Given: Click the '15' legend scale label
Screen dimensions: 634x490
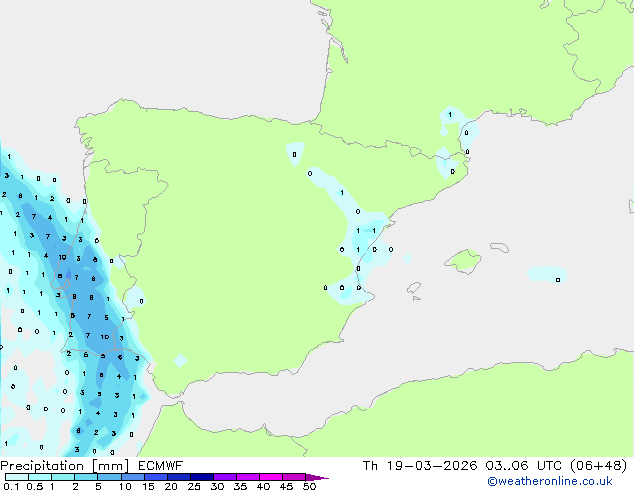Looking at the screenshot, I should tap(148, 486).
